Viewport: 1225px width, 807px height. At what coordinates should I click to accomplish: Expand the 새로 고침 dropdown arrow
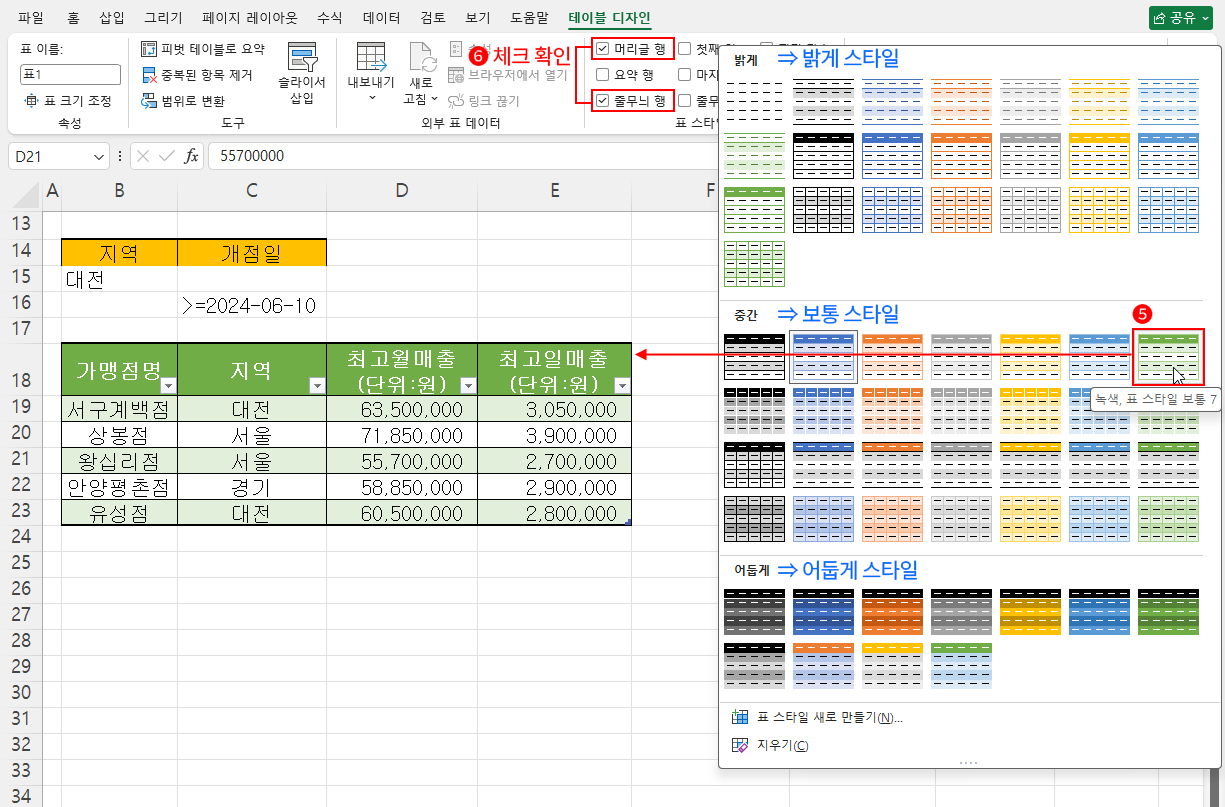tap(434, 99)
